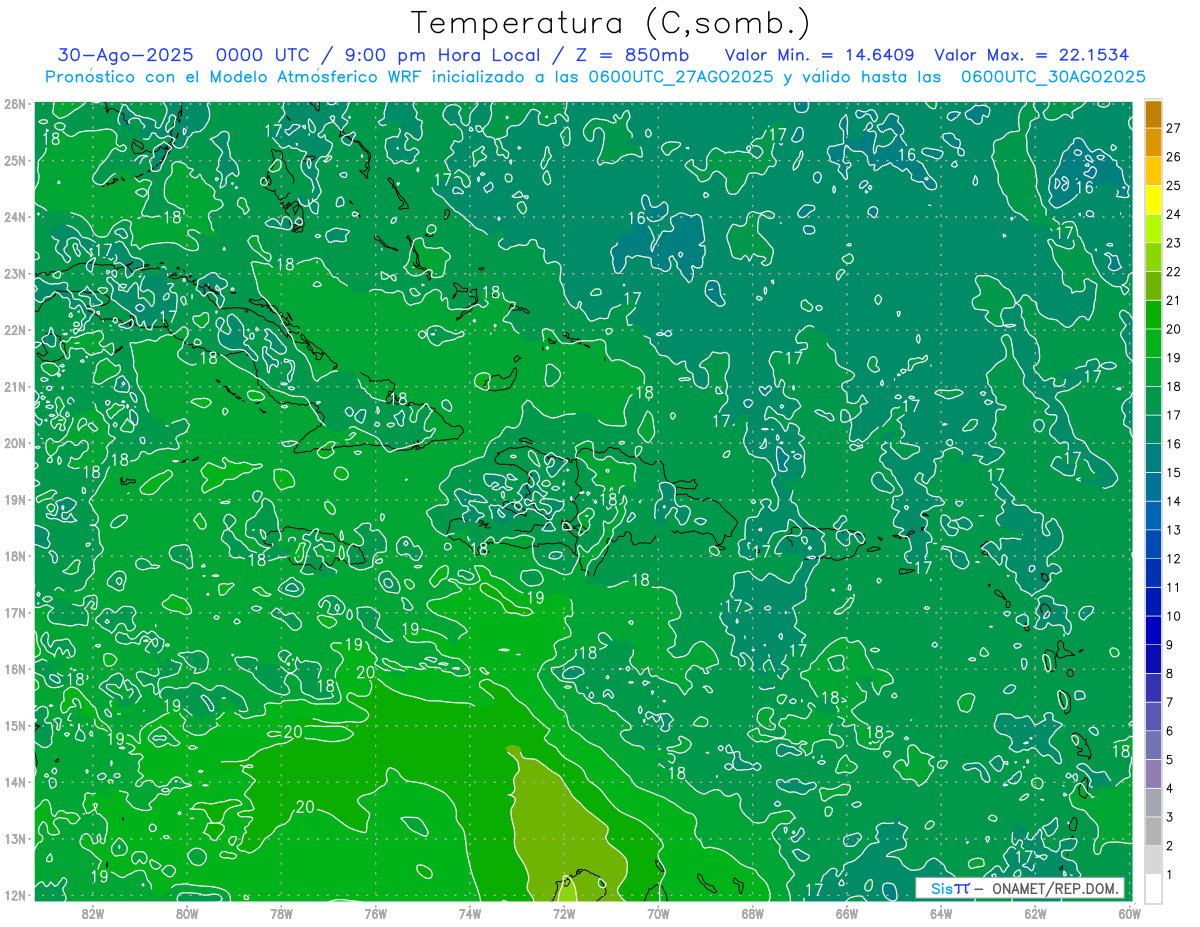Click the "Temperatura (C,somb.)" chart title
Viewport: 1200px width, 927px height.
click(x=610, y=23)
